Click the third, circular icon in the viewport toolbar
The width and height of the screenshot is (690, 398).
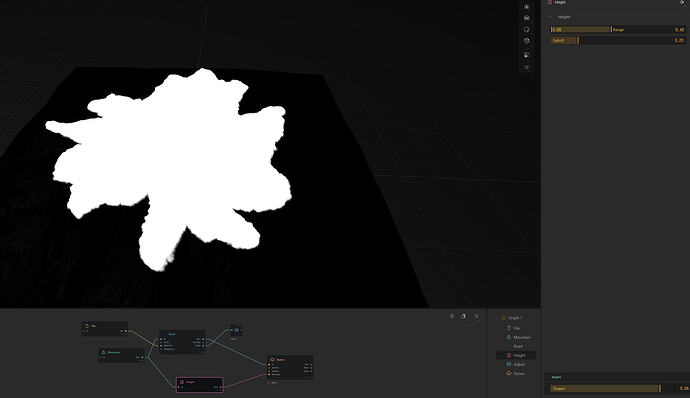527,29
